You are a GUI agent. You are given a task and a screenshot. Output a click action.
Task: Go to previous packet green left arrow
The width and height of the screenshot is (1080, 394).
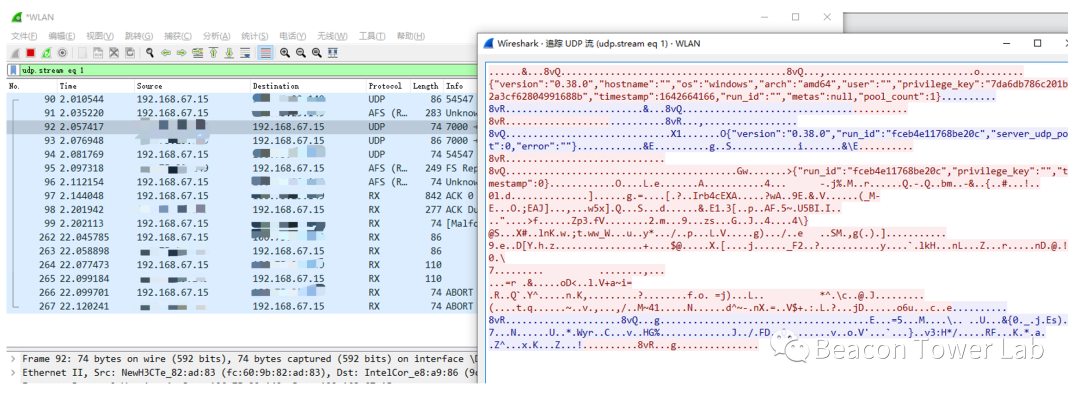tap(166, 53)
